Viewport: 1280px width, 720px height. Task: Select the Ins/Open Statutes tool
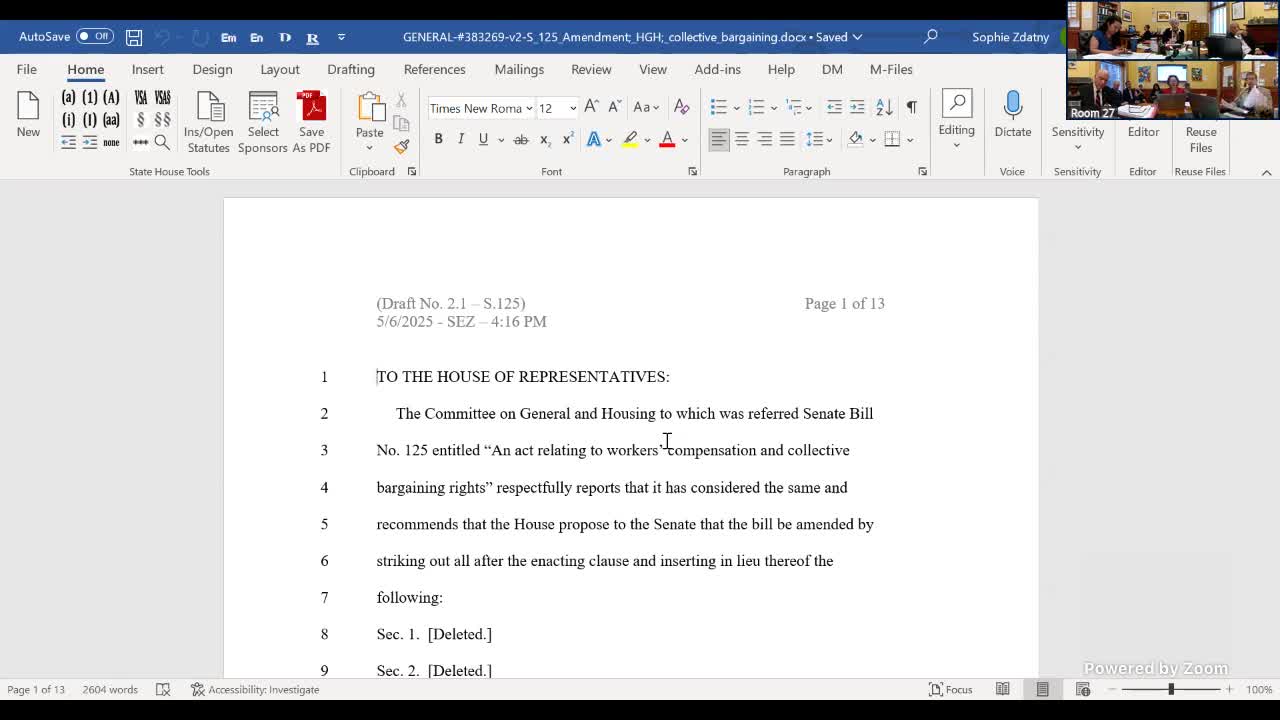208,120
